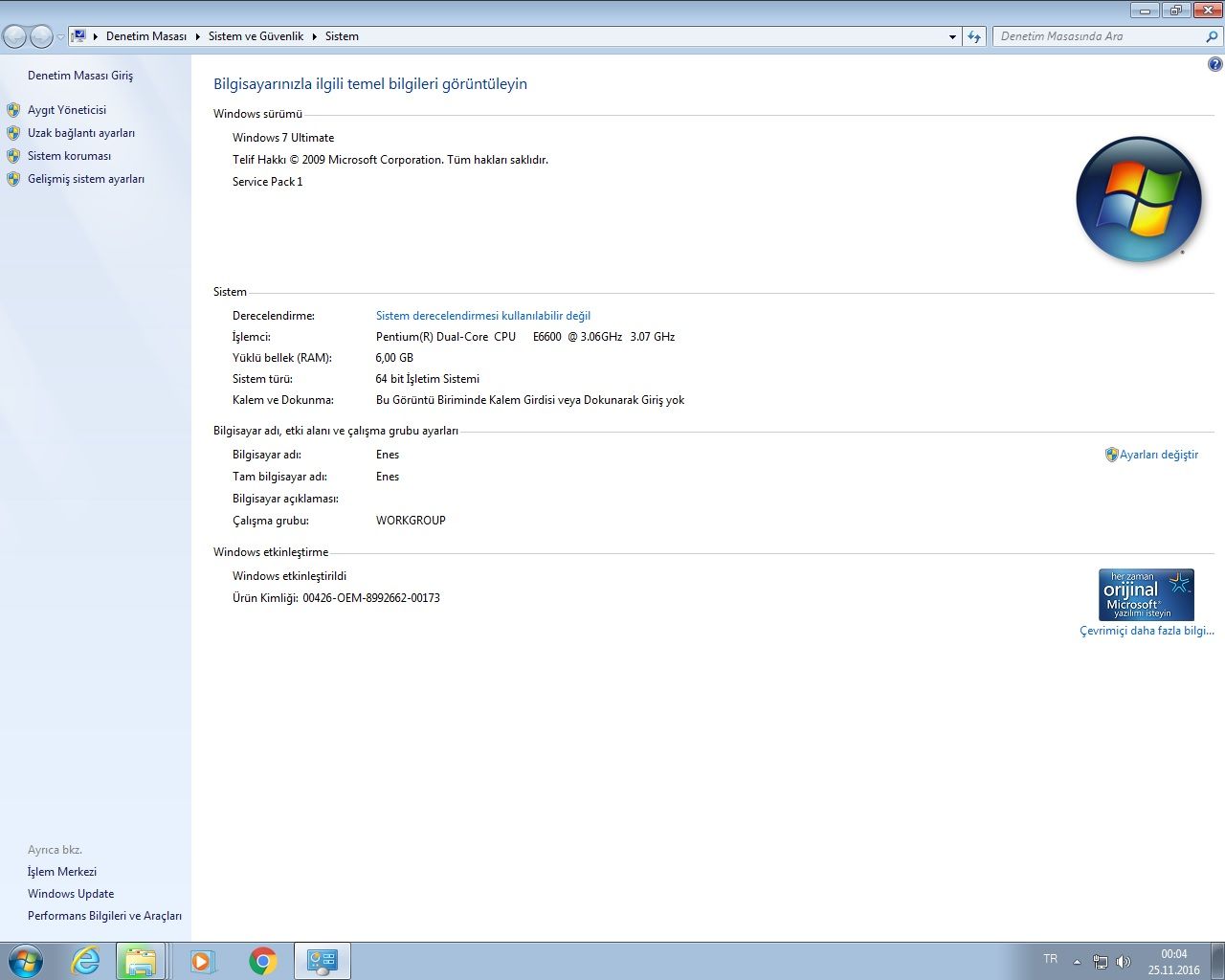Launch Internet Explorer from the taskbar
The width and height of the screenshot is (1225, 980).
pos(86,961)
